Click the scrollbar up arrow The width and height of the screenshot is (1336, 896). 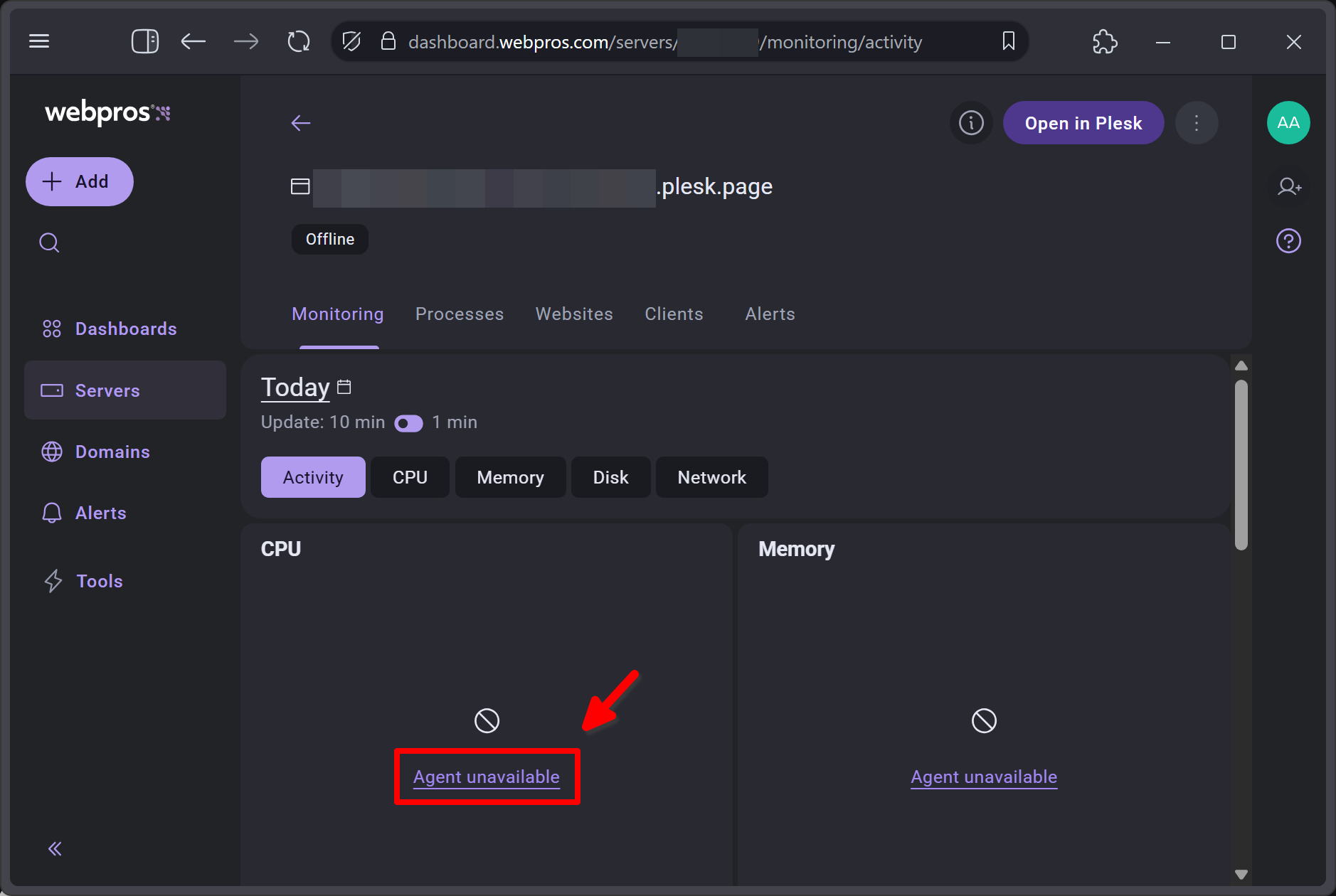(x=1241, y=366)
